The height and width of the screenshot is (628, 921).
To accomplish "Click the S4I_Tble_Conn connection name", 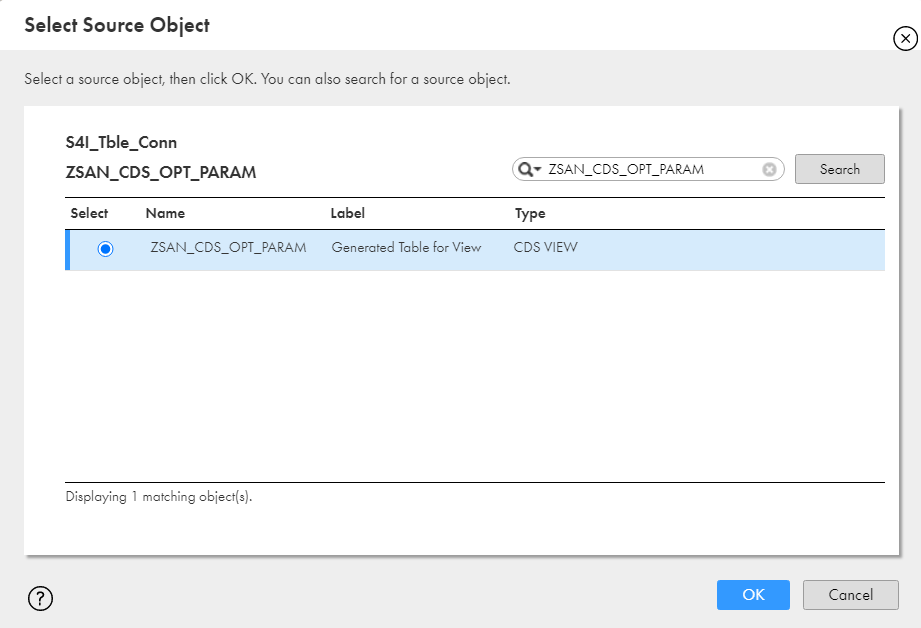I will (121, 143).
